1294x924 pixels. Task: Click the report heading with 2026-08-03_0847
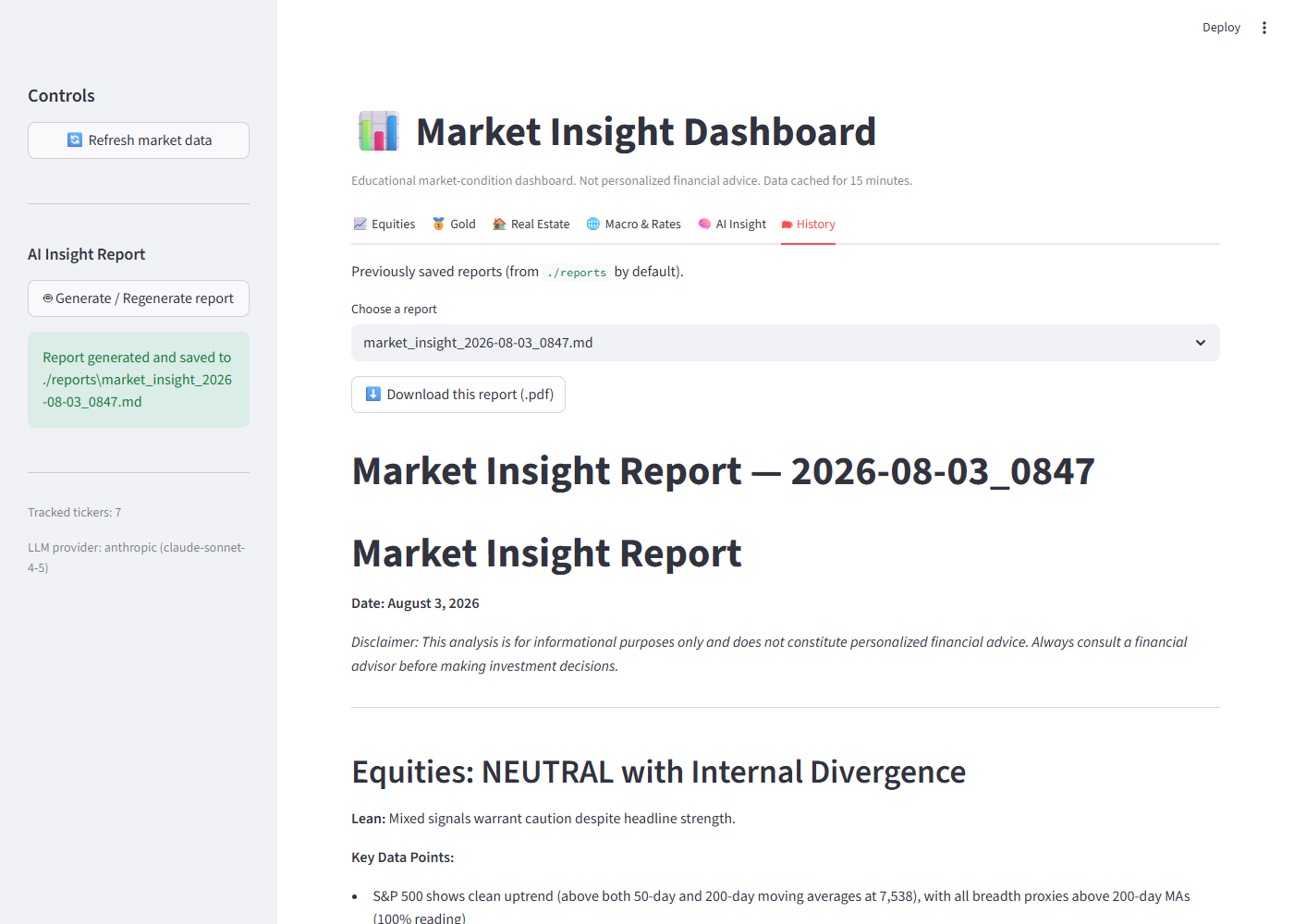click(x=724, y=471)
